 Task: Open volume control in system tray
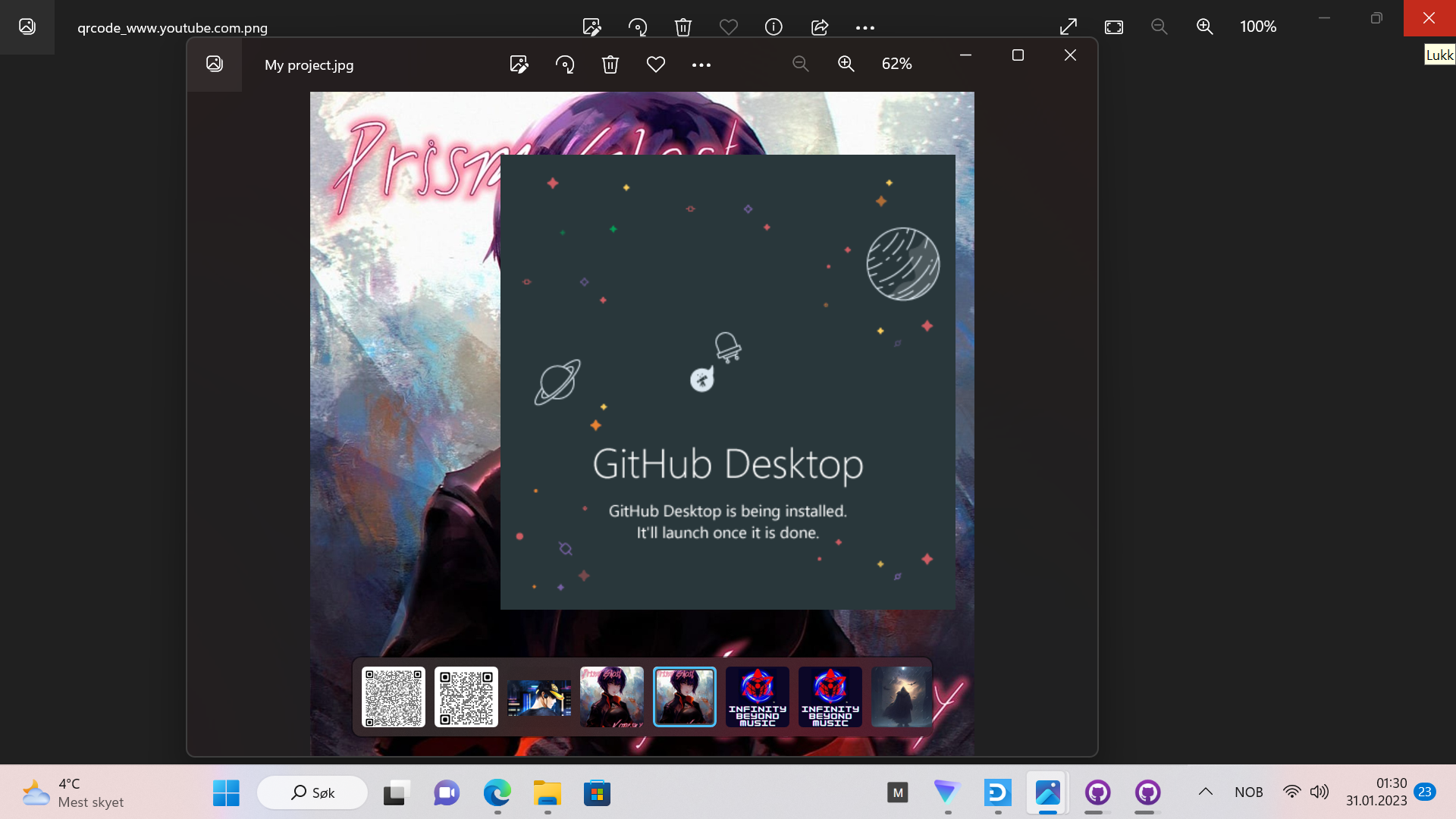(x=1319, y=792)
